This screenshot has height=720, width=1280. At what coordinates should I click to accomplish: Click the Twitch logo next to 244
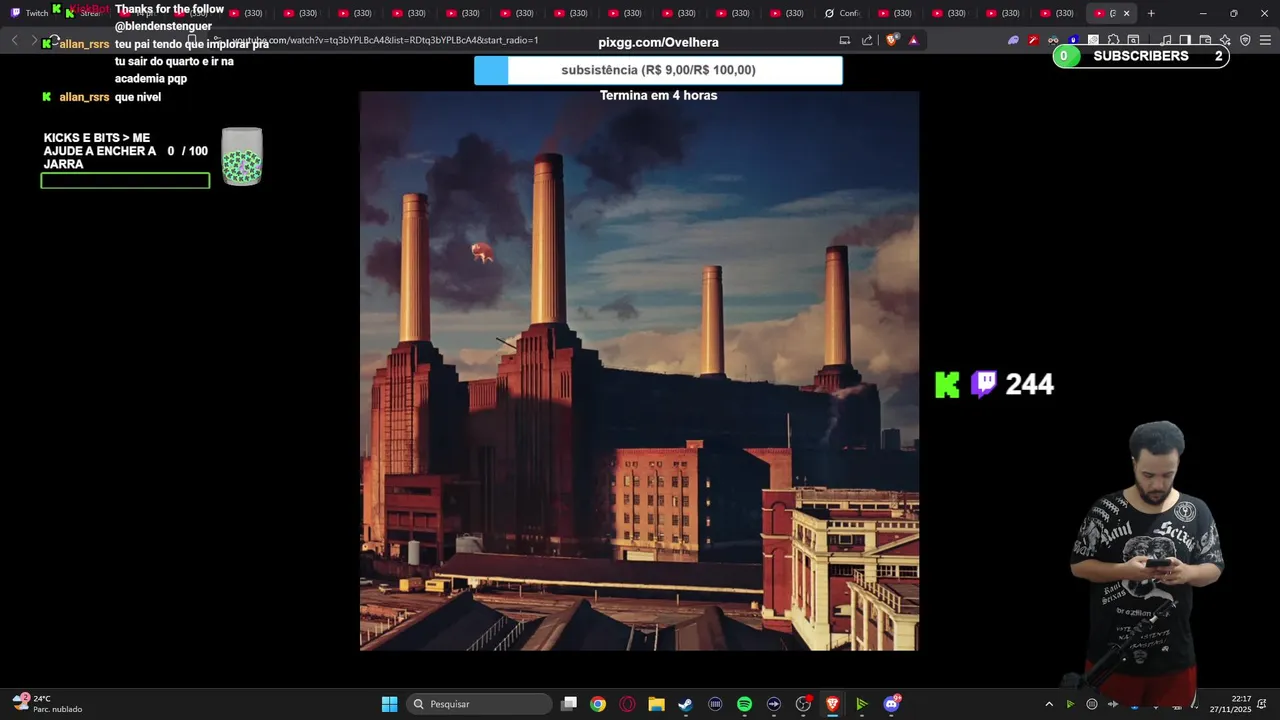(984, 384)
